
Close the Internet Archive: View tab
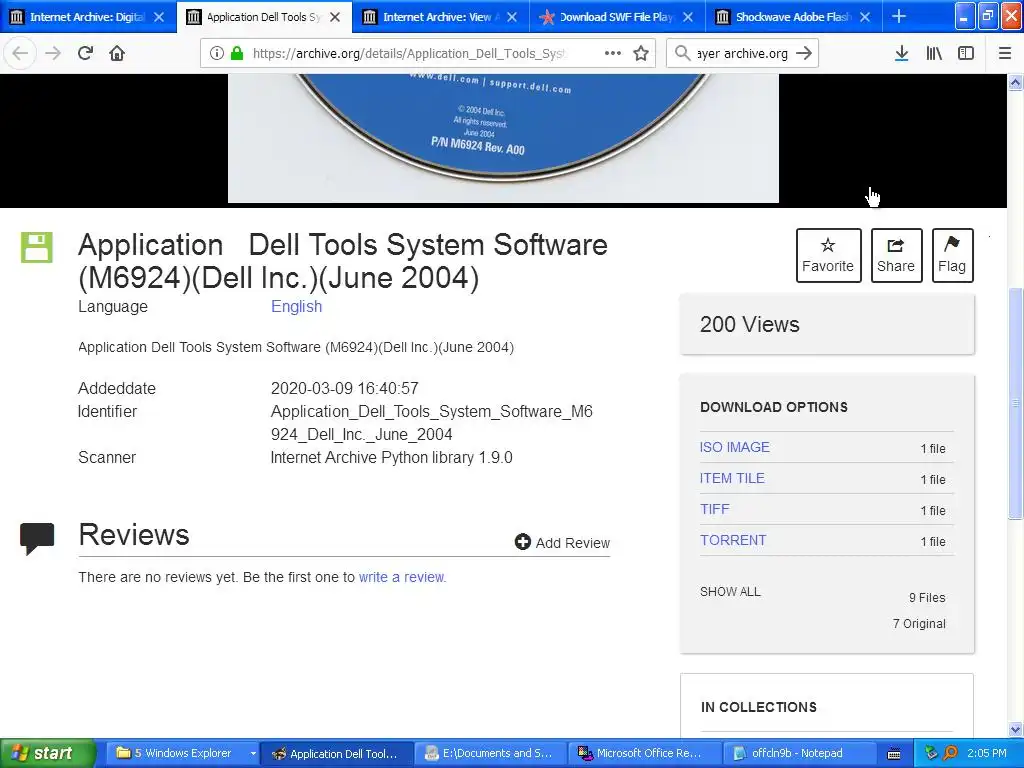point(512,17)
